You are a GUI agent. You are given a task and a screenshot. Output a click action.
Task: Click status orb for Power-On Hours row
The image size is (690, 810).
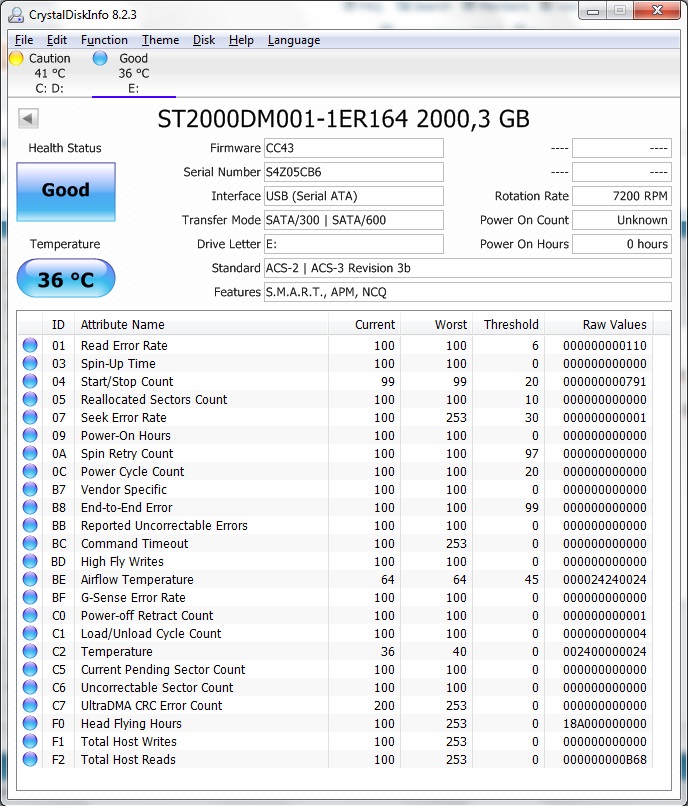click(30, 435)
